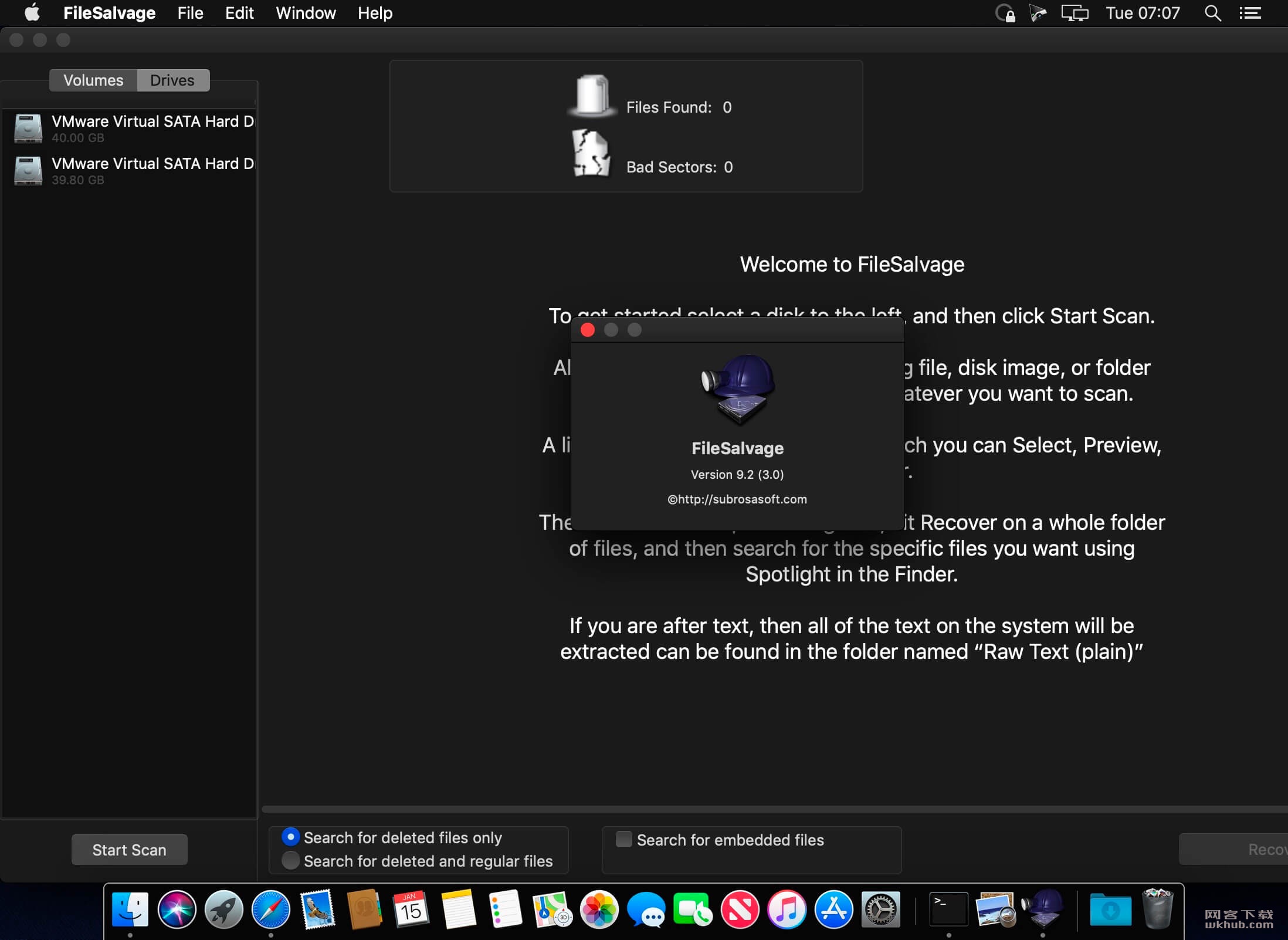The image size is (1288, 940).
Task: Open Messages bubble icon in Dock
Action: (646, 909)
